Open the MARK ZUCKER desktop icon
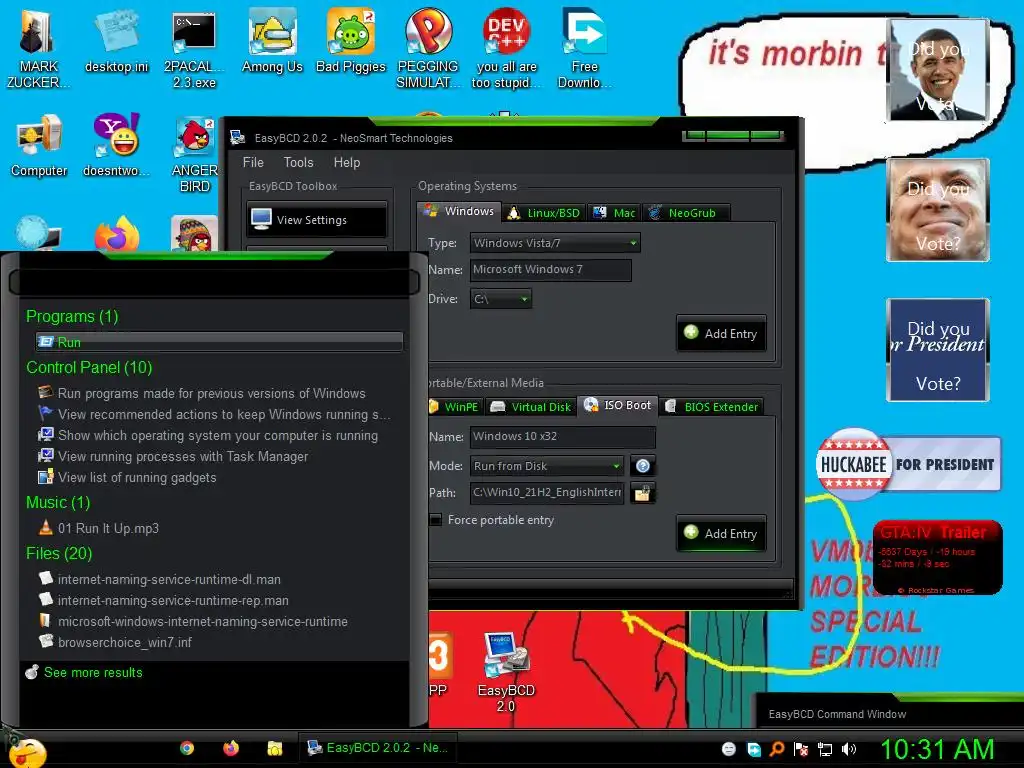1024x768 pixels. tap(38, 48)
